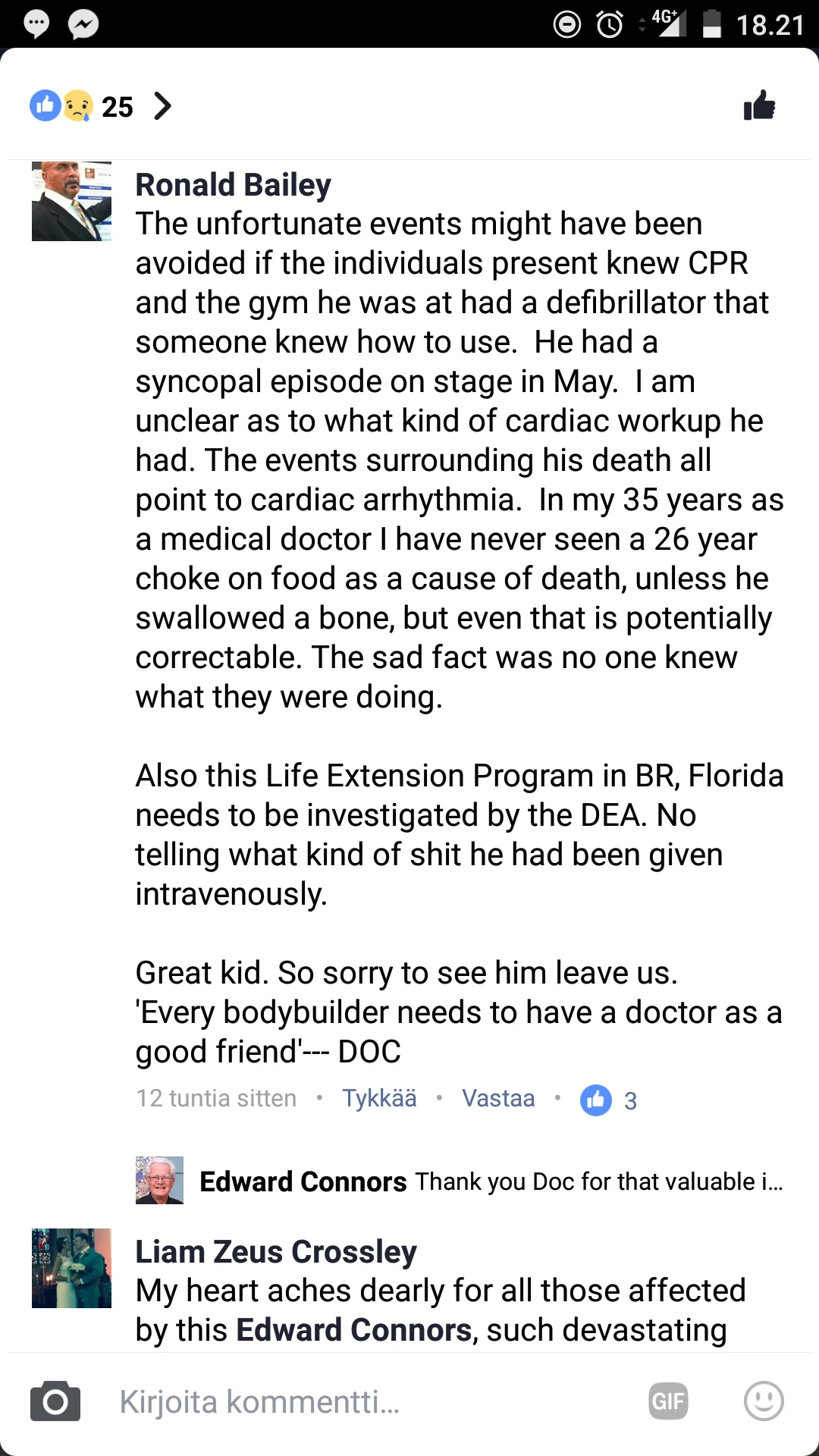Viewport: 819px width, 1456px height.
Task: Tap the sad reaction emoji icon
Action: pyautogui.click(x=78, y=106)
